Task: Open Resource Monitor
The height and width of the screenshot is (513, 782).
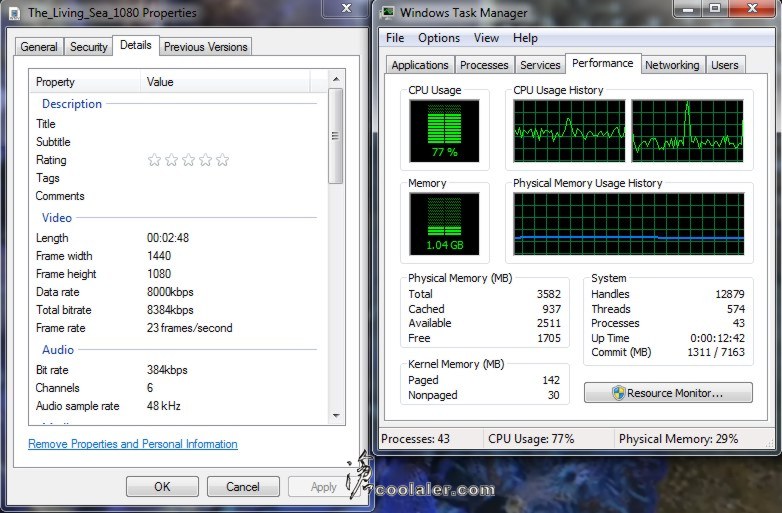Action: point(668,393)
